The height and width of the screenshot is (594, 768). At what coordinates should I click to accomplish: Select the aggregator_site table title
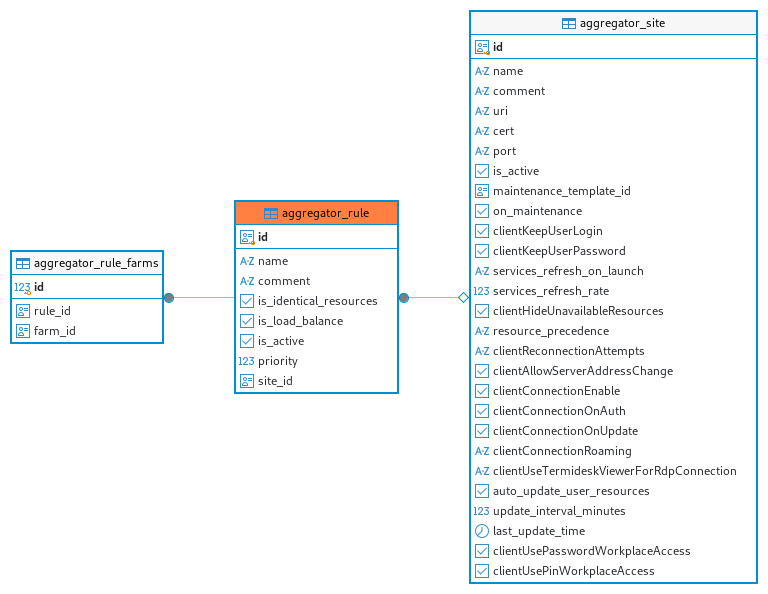[x=622, y=24]
